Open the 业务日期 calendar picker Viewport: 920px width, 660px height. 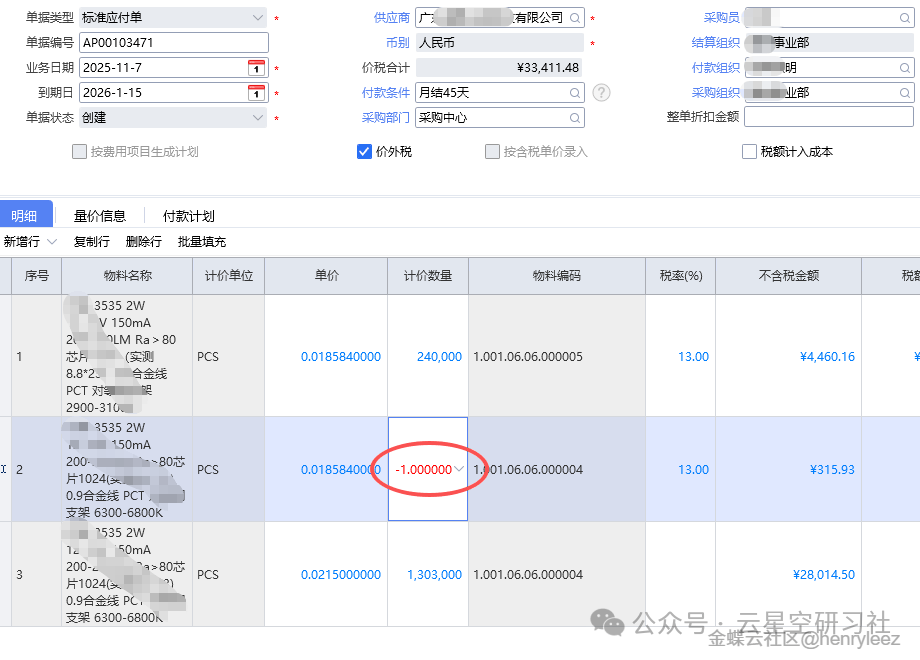(x=256, y=68)
